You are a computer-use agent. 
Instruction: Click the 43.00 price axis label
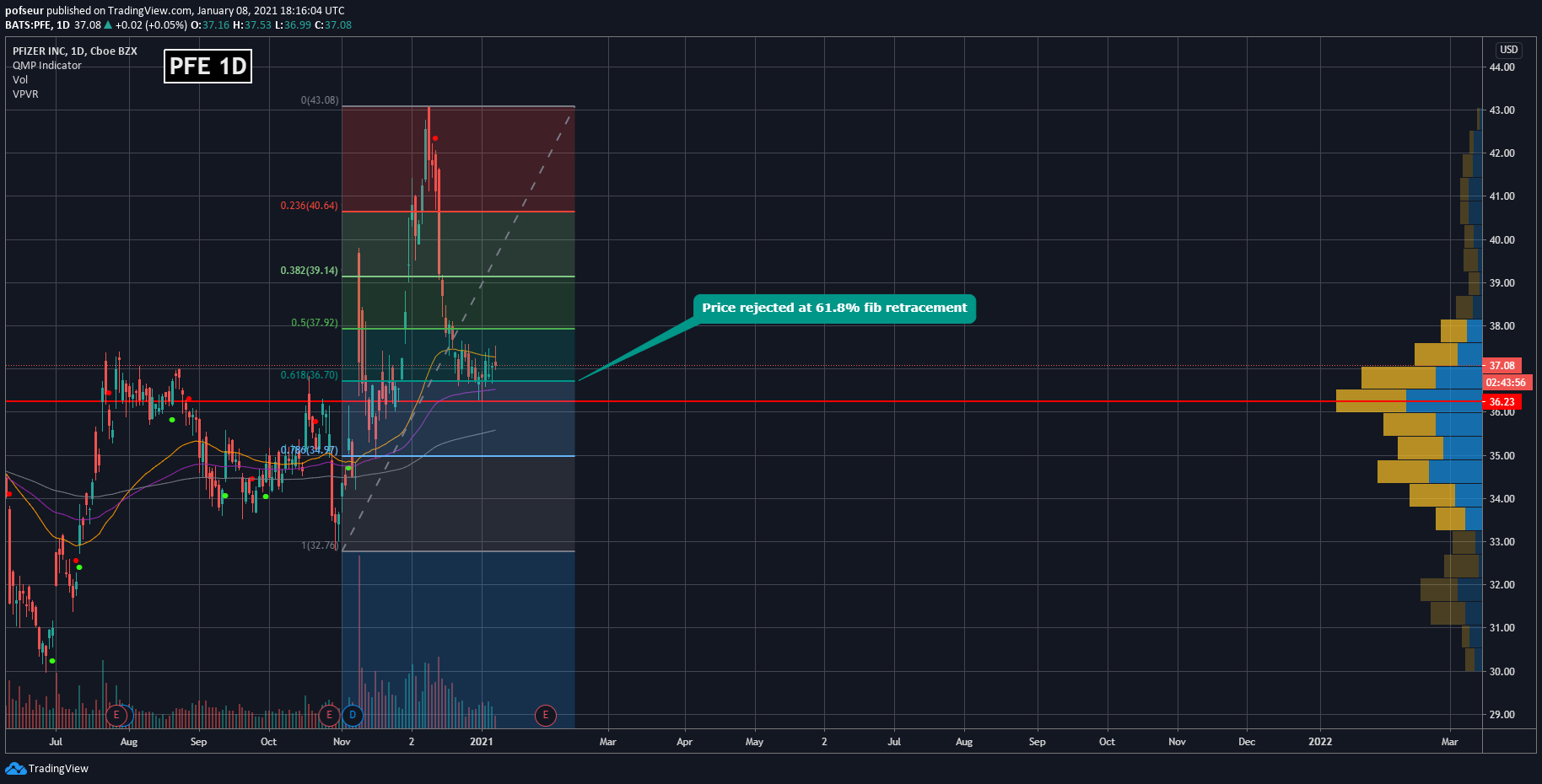click(1502, 110)
